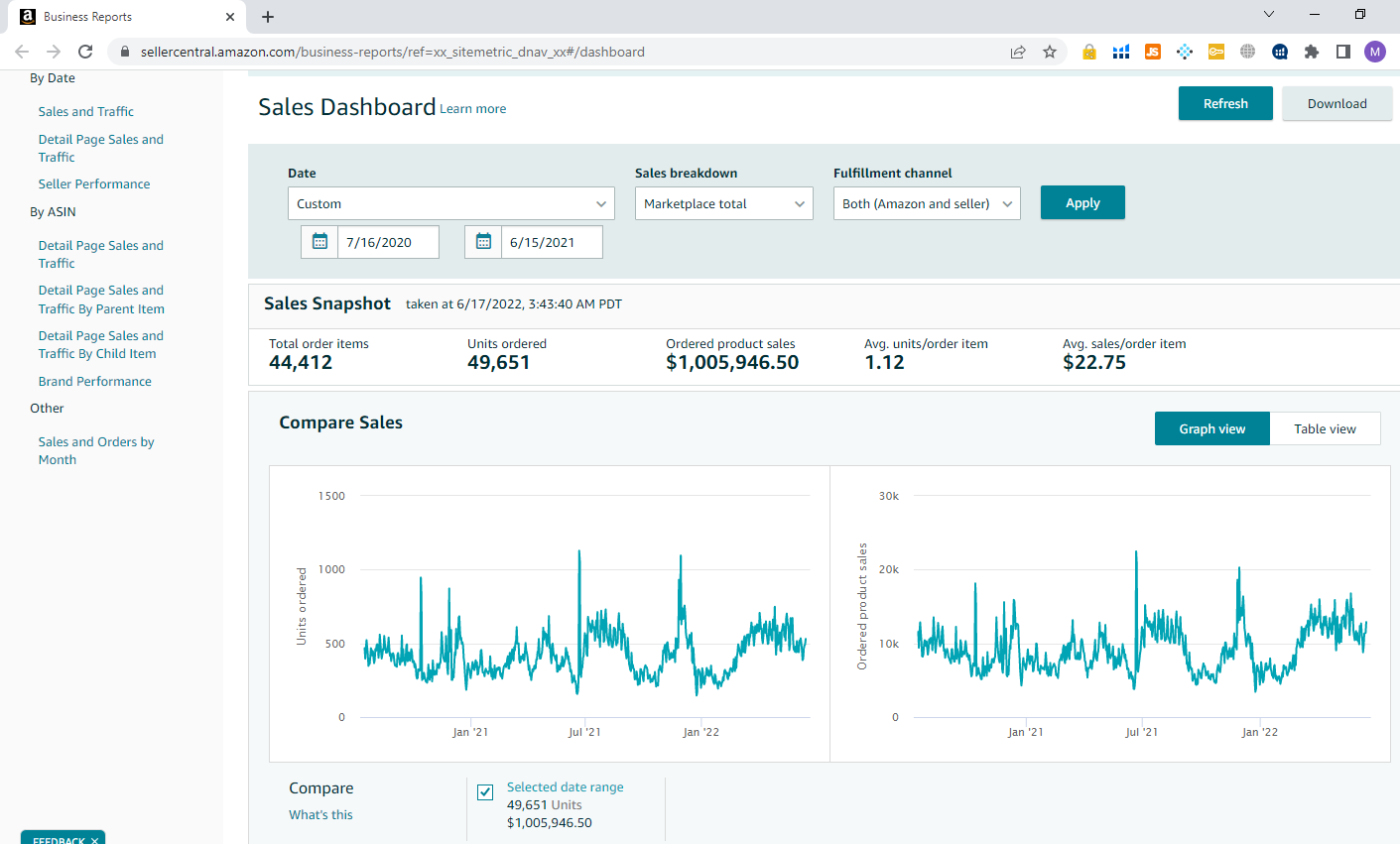
Task: Go back to the previous page
Action: (x=22, y=52)
